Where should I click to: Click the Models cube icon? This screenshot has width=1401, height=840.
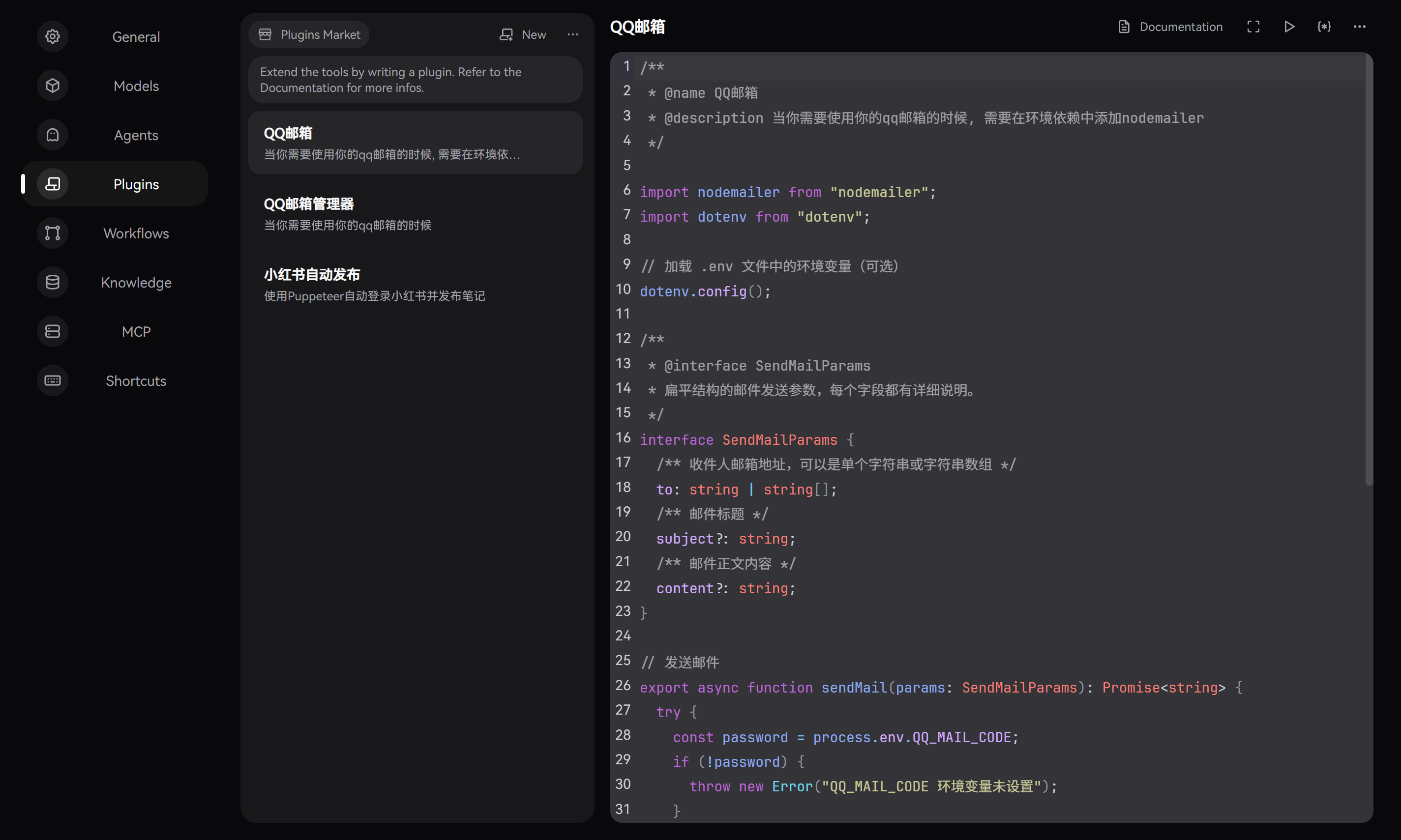(x=53, y=86)
